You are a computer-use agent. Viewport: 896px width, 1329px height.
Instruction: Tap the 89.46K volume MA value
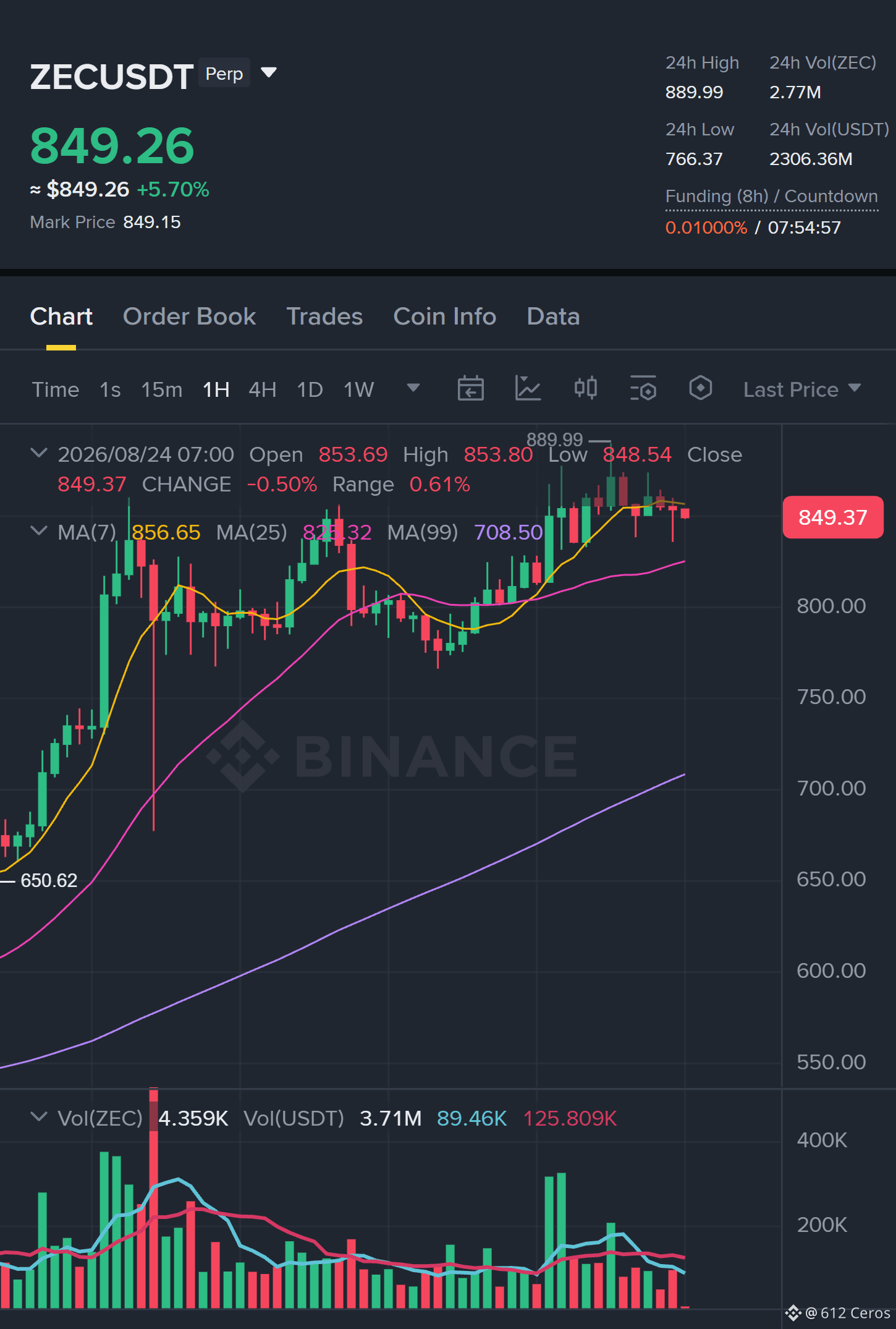coord(471,1118)
